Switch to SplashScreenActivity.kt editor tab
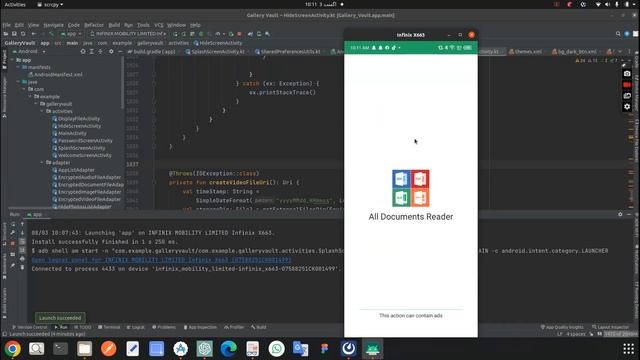This screenshot has height=360, width=640. click(x=215, y=52)
